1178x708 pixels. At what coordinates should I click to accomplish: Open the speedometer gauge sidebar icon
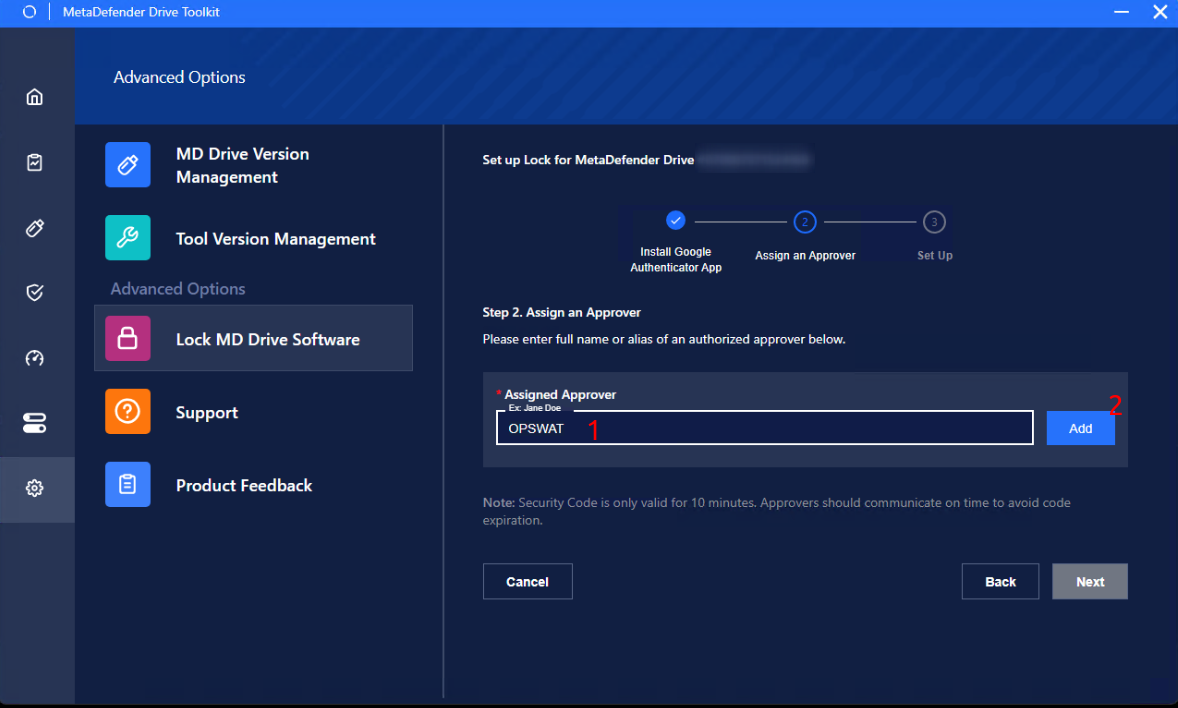35,358
